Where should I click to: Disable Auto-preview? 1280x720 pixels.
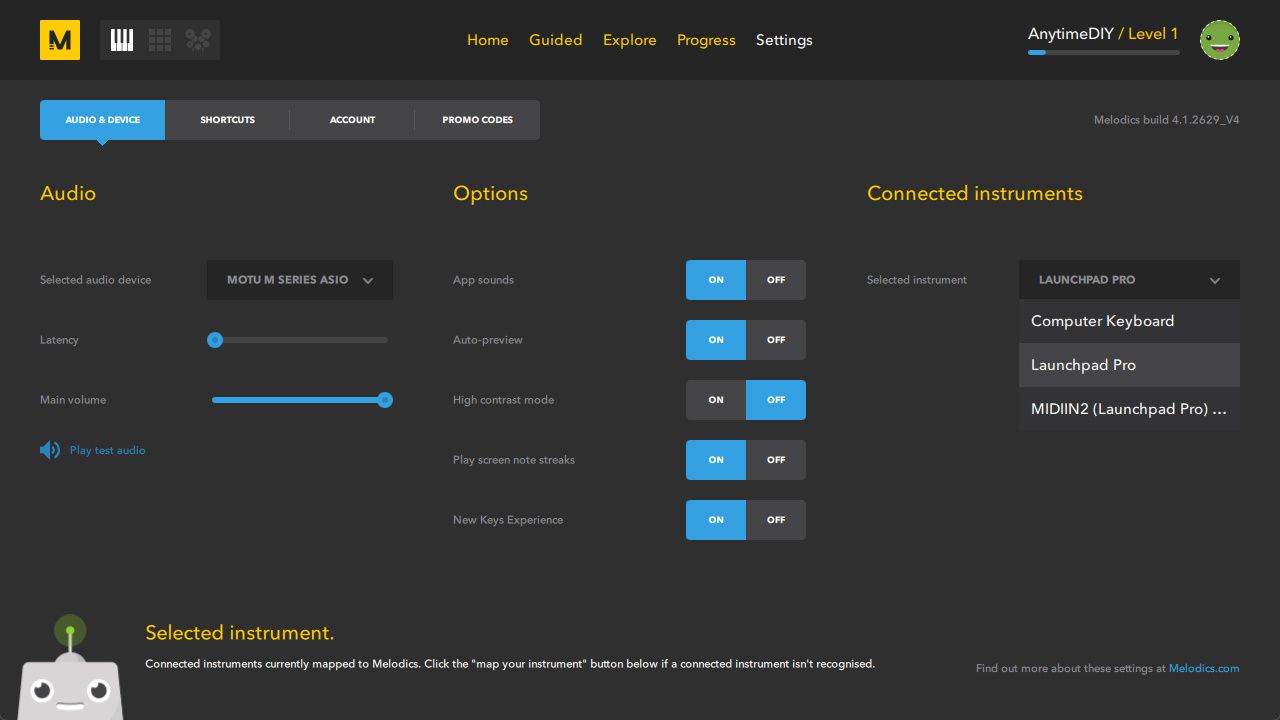coord(775,340)
